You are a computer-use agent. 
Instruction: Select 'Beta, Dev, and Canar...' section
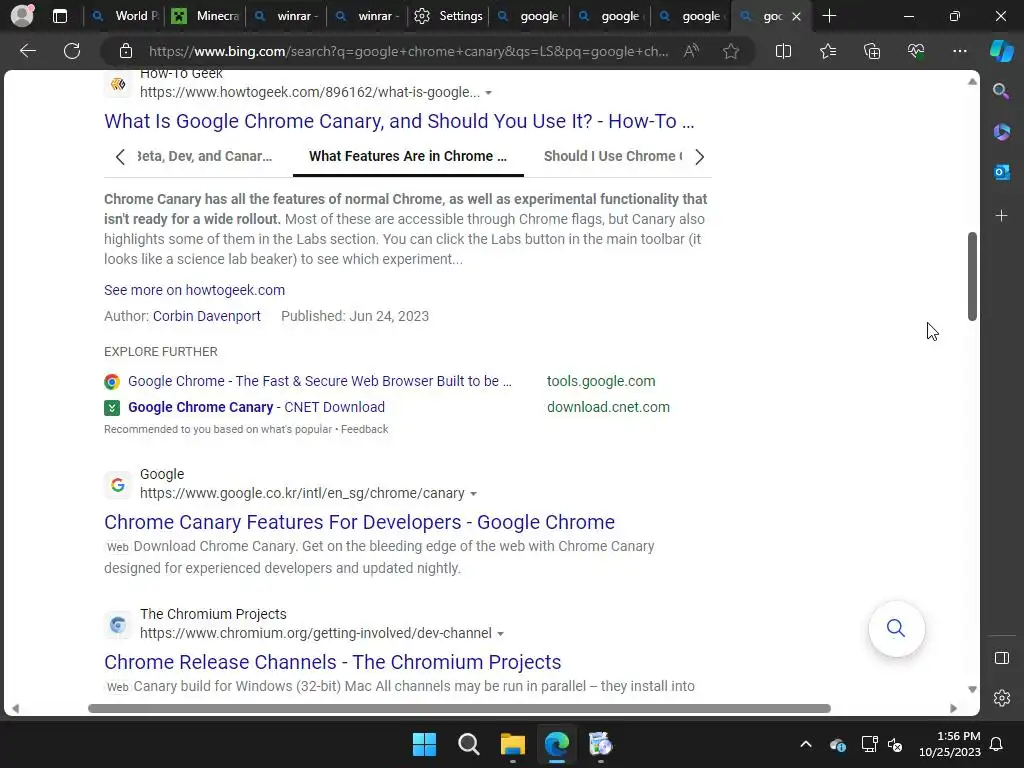(204, 156)
